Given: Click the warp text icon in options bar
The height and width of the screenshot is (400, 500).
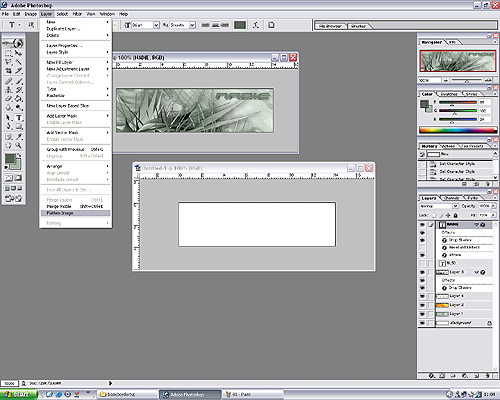Looking at the screenshot, I should coord(256,25).
